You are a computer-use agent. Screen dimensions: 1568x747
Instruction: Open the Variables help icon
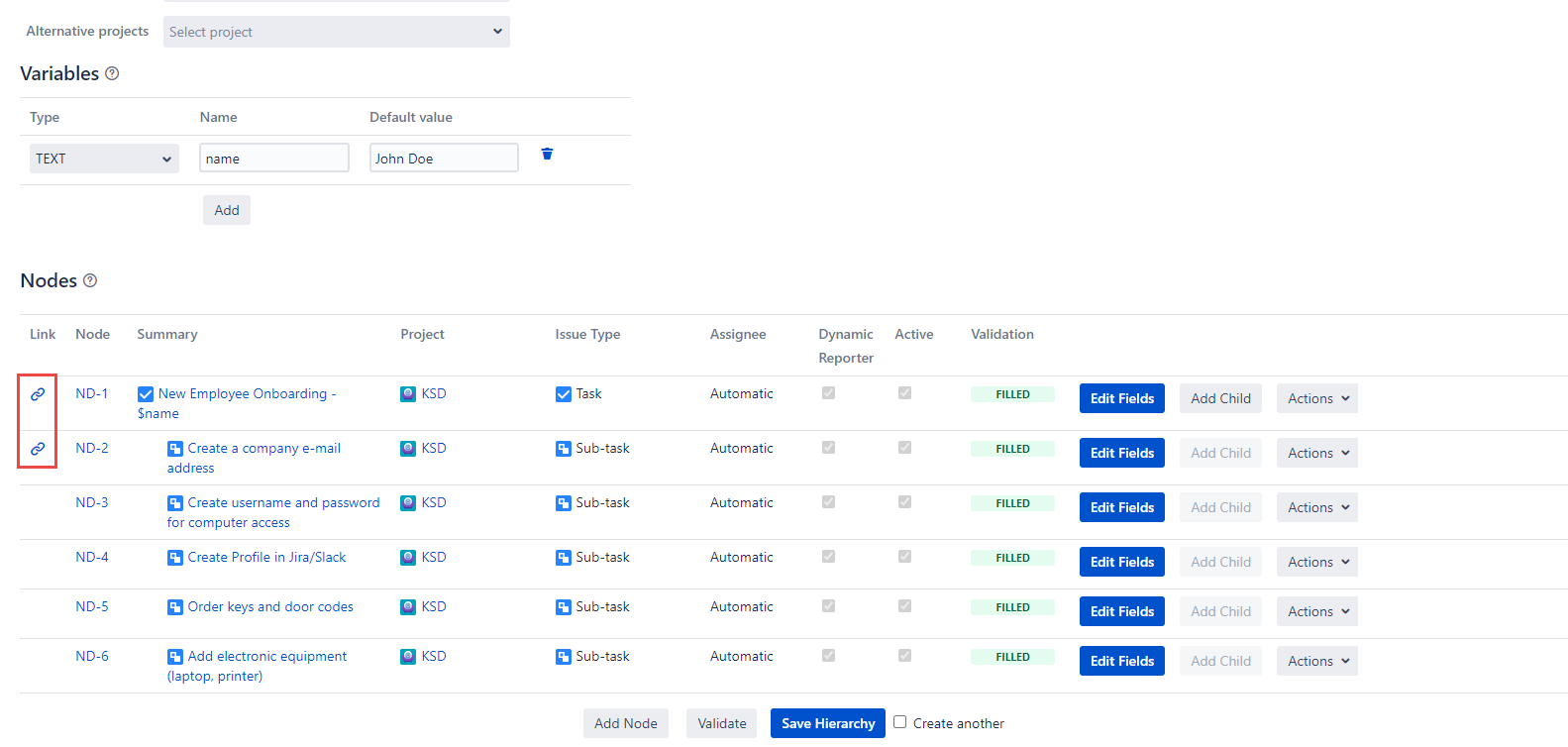click(x=112, y=73)
